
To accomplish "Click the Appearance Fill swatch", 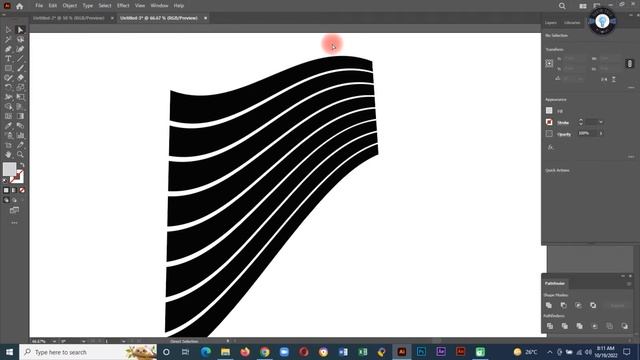I will coord(549,111).
